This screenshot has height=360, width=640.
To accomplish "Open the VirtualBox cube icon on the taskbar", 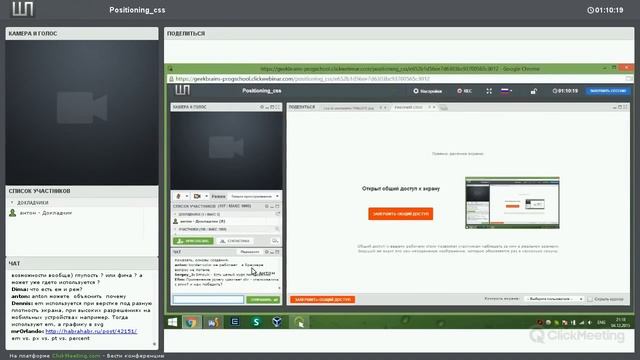I will click(277, 322).
